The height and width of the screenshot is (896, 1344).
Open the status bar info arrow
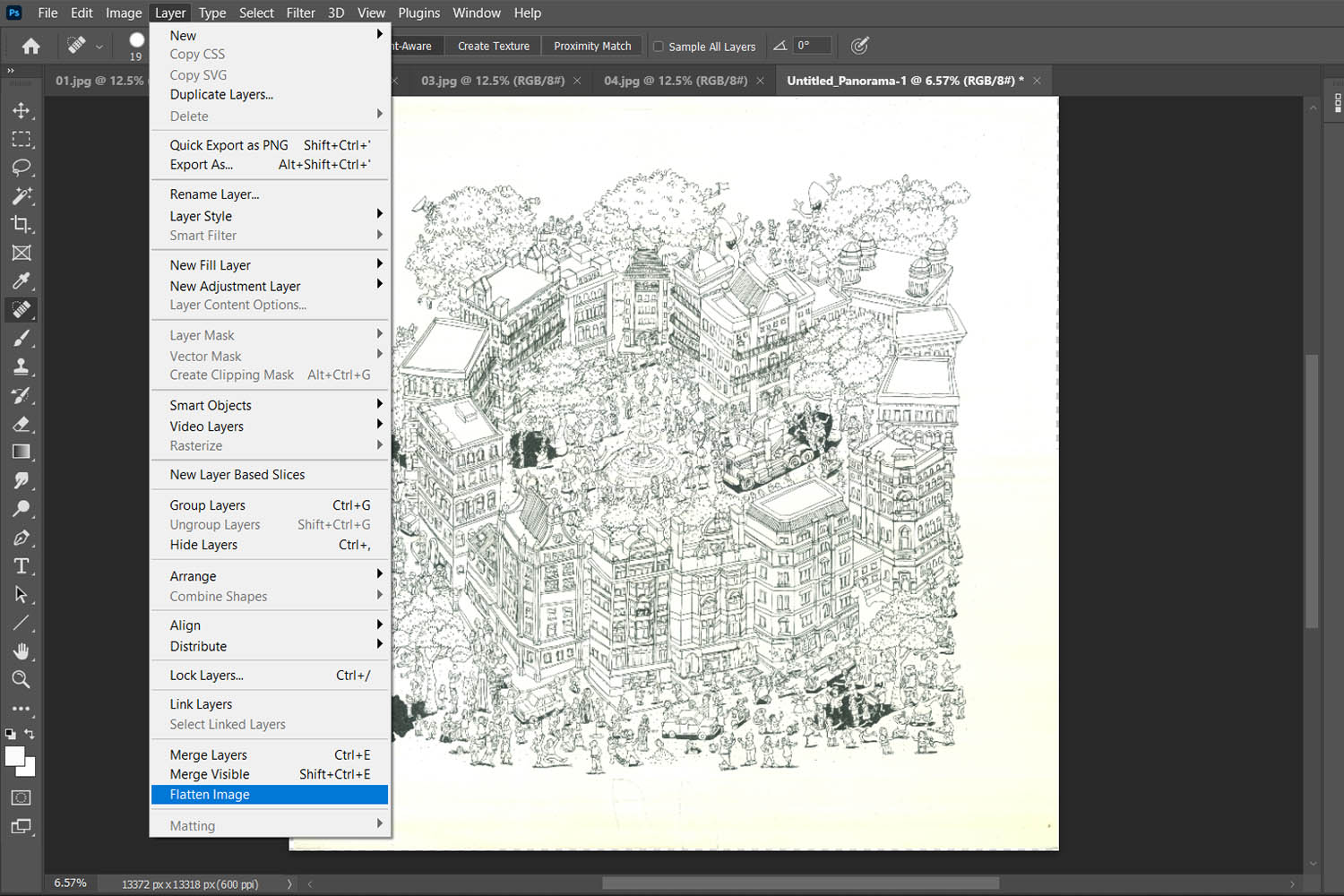289,884
